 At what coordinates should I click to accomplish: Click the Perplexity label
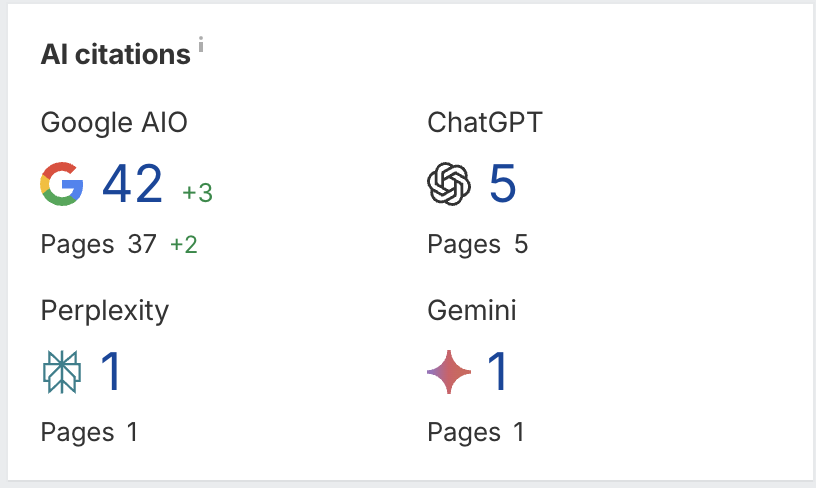(x=105, y=311)
